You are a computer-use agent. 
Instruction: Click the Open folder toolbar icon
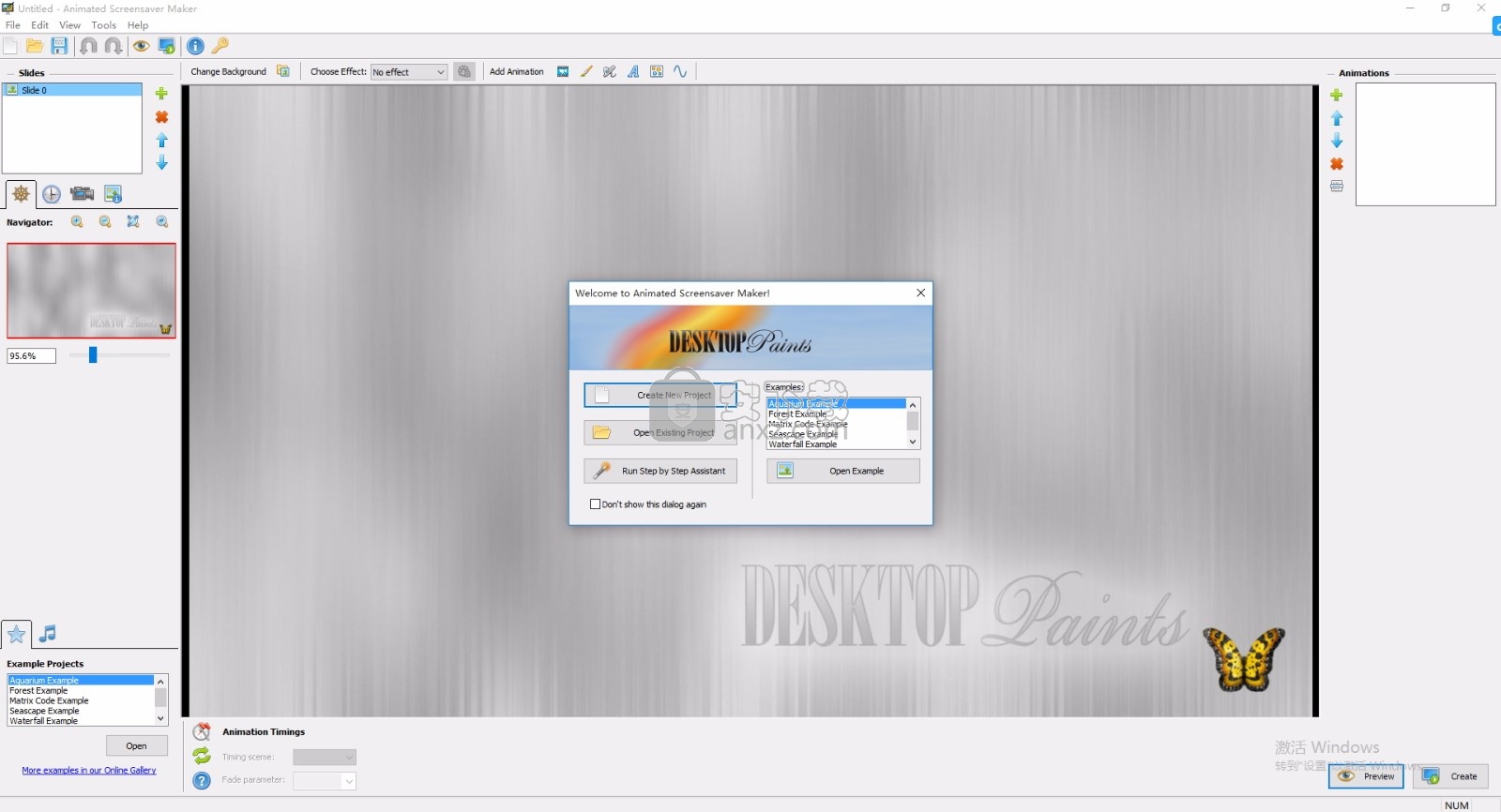pyautogui.click(x=35, y=46)
